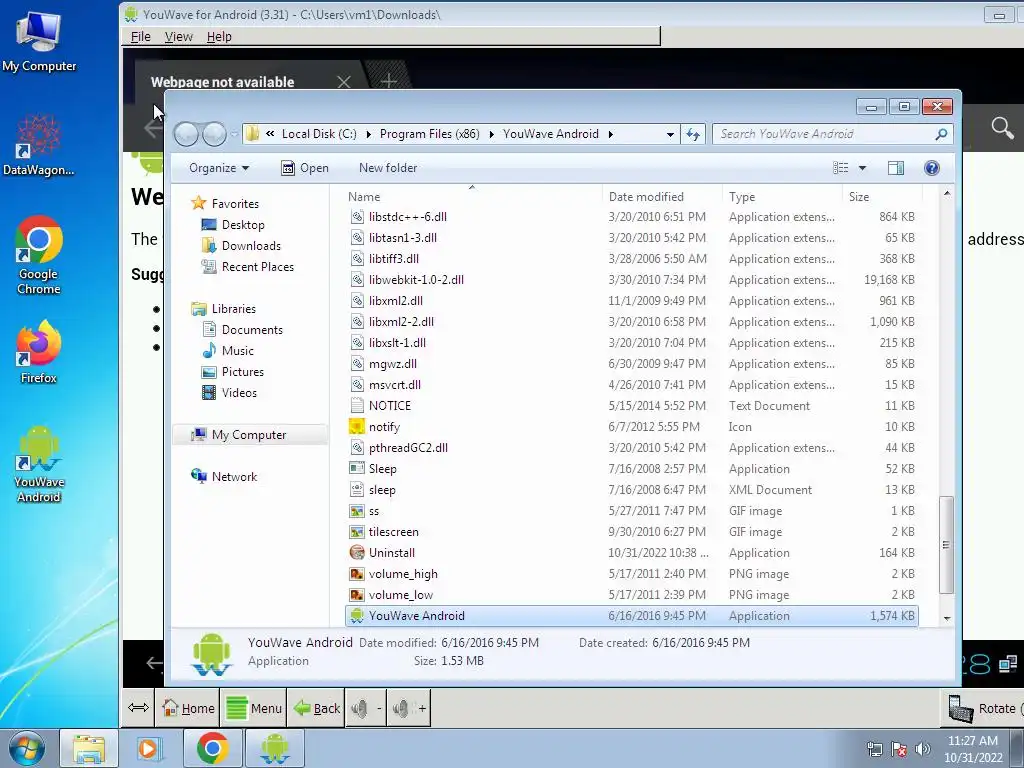The height and width of the screenshot is (768, 1024).
Task: Open the View menu in YouWave
Action: pos(178,37)
